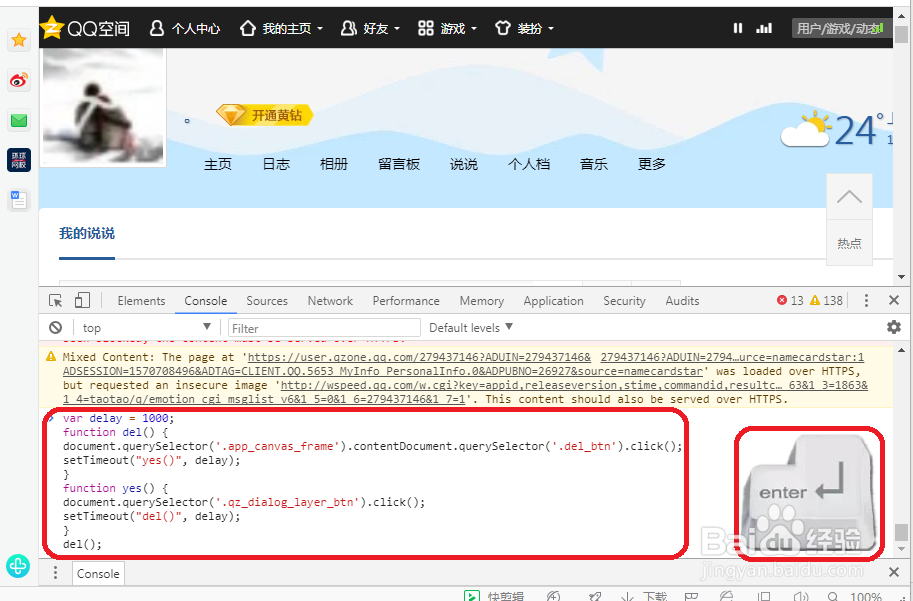This screenshot has width=913, height=601.
Task: Click the weather widget showing 24°
Action: point(836,129)
